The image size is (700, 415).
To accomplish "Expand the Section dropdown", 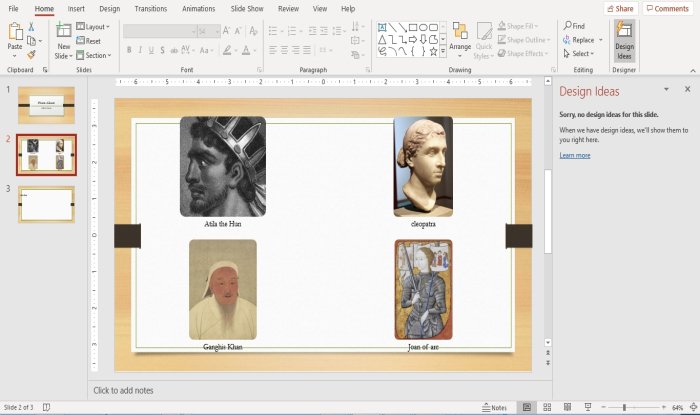I will point(93,55).
